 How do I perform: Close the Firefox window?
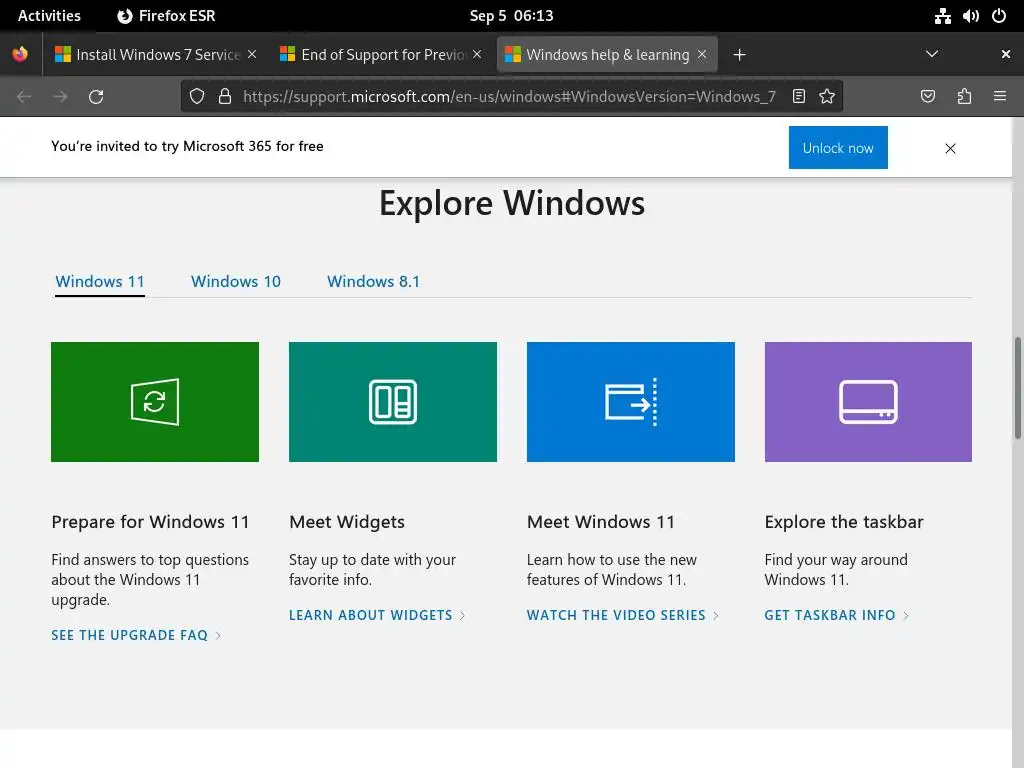tap(1006, 54)
